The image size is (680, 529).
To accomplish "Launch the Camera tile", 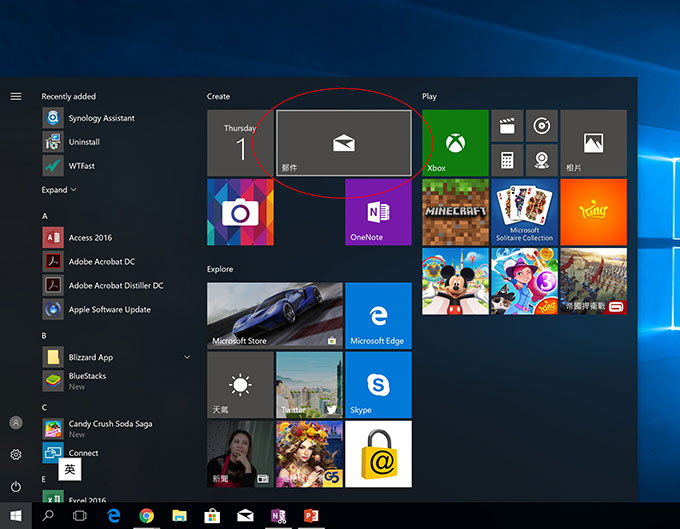I will (240, 212).
